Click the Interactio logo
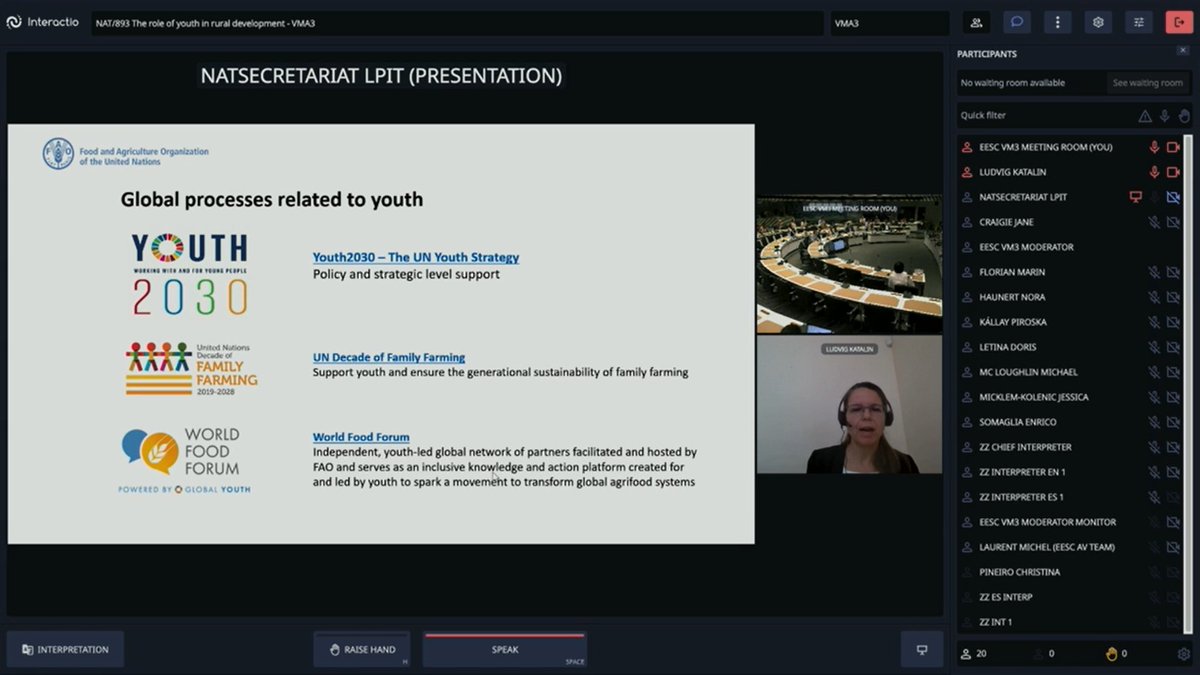The width and height of the screenshot is (1200, 675). pos(42,22)
